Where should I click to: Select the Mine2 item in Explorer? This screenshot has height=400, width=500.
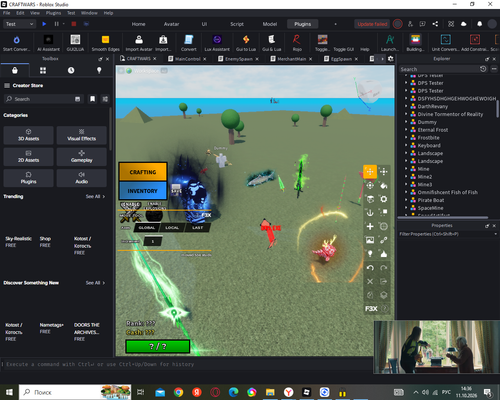[424, 177]
